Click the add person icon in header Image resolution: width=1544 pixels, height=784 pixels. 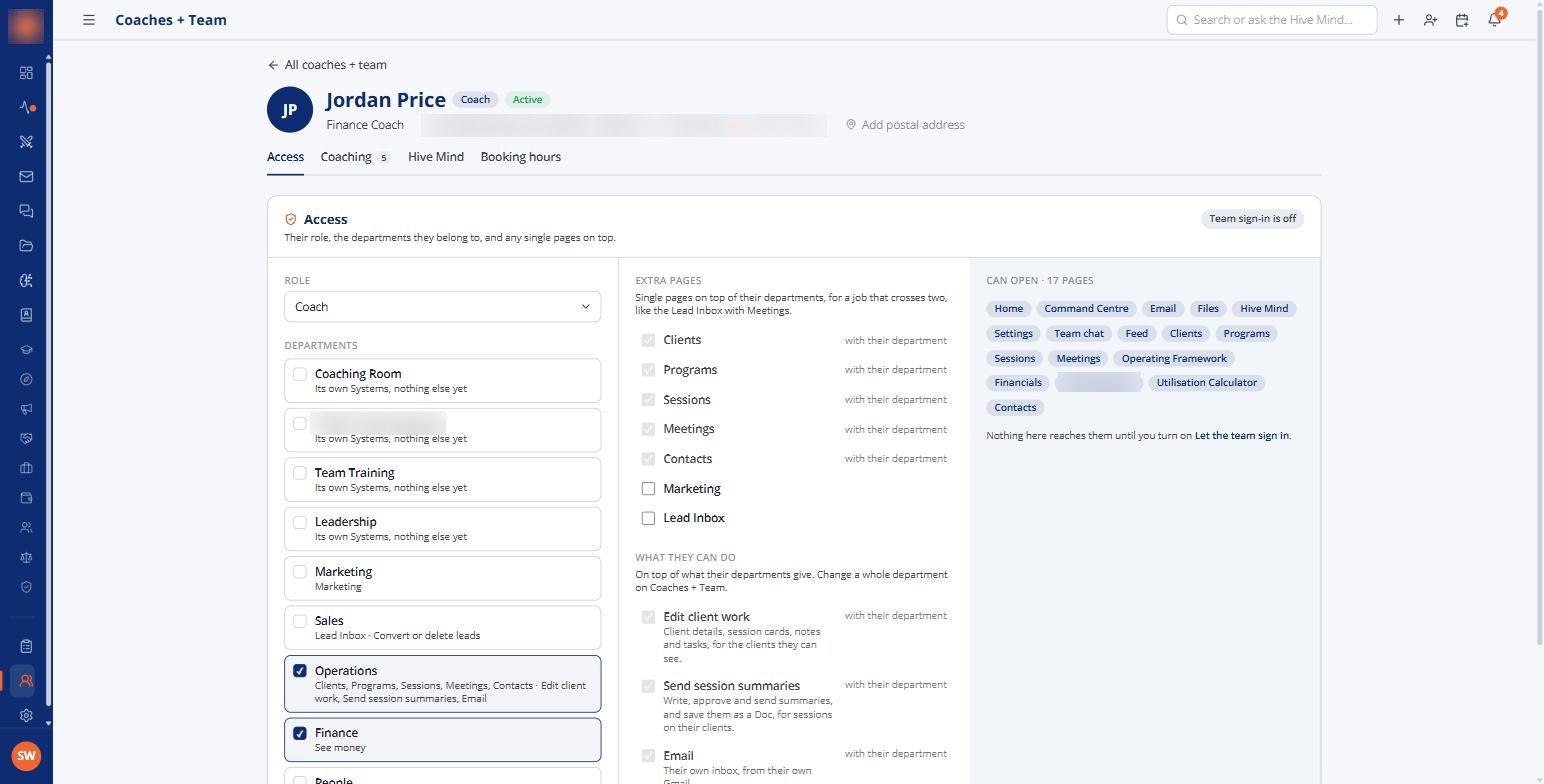(x=1430, y=20)
